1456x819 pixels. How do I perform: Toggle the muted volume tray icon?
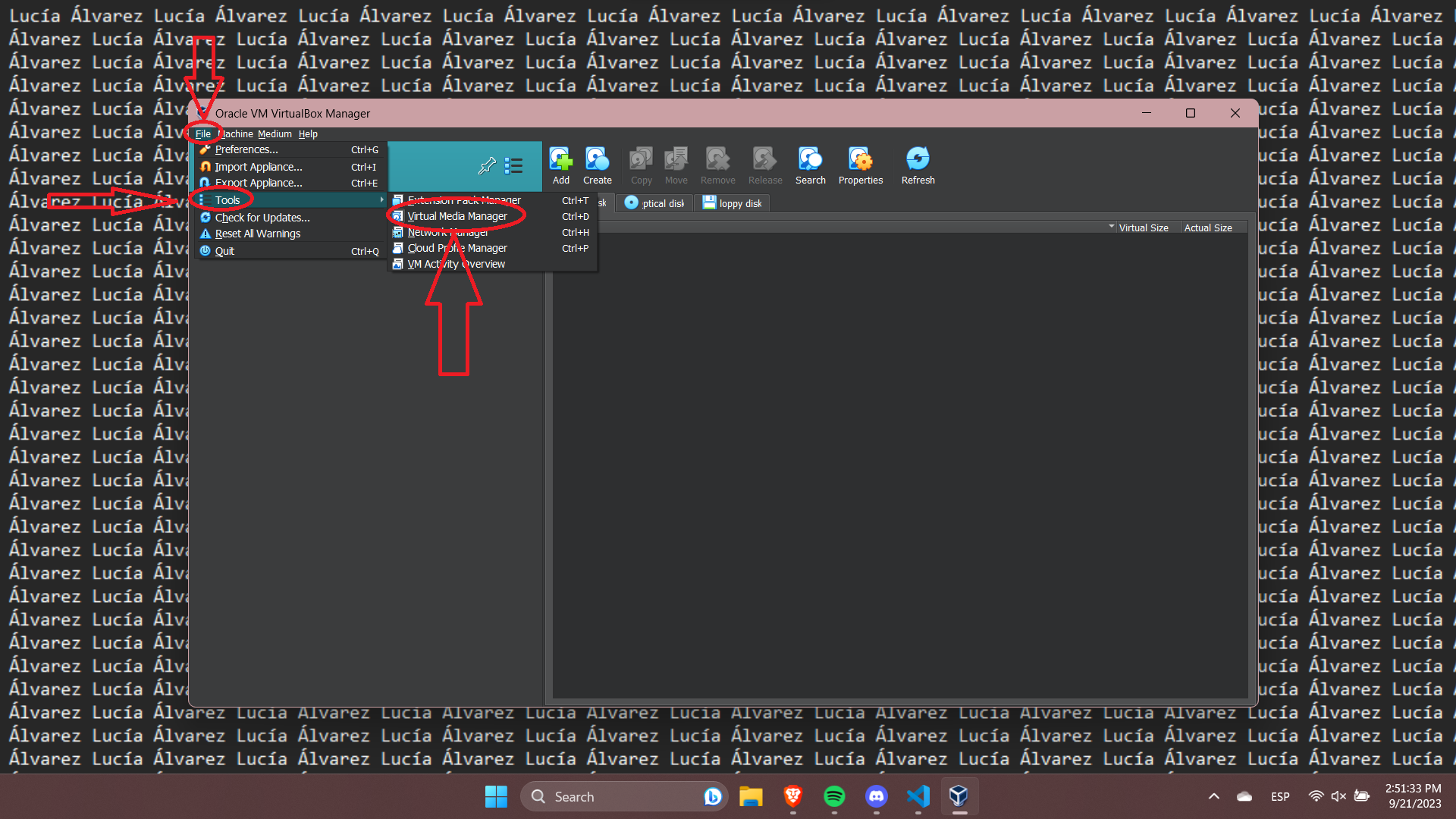point(1338,796)
